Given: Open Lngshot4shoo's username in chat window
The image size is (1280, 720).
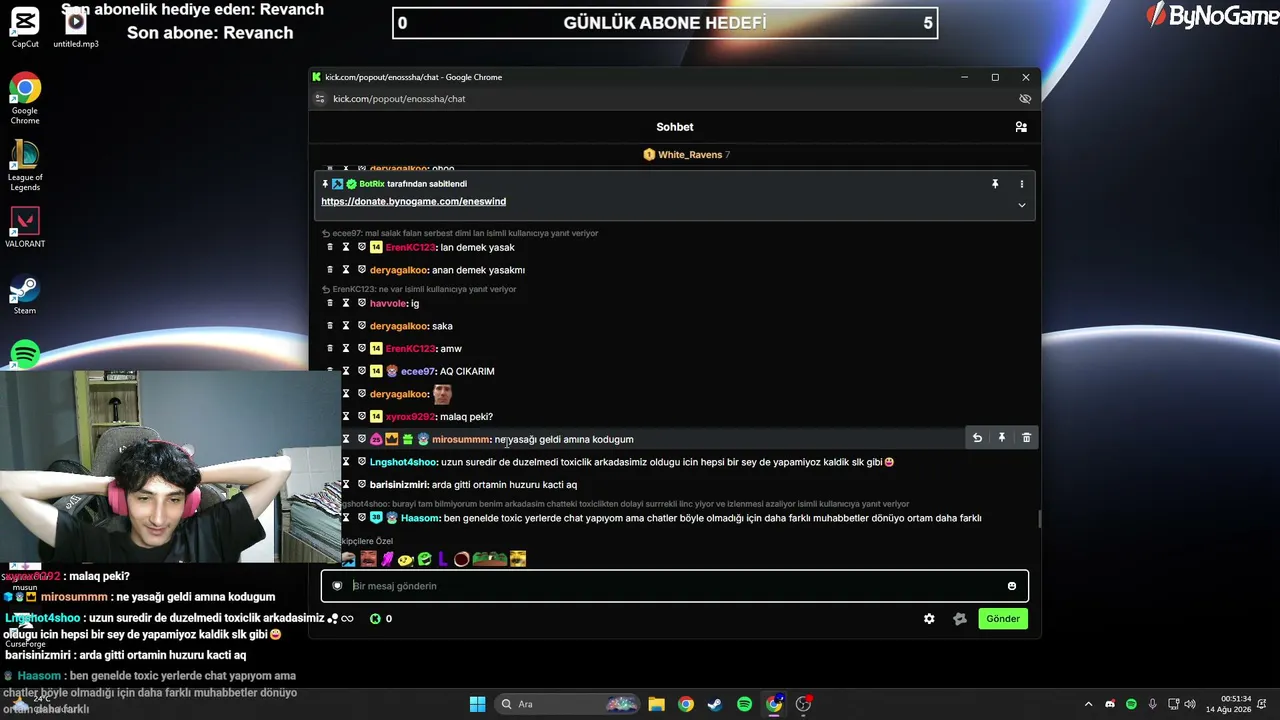Looking at the screenshot, I should tap(403, 462).
